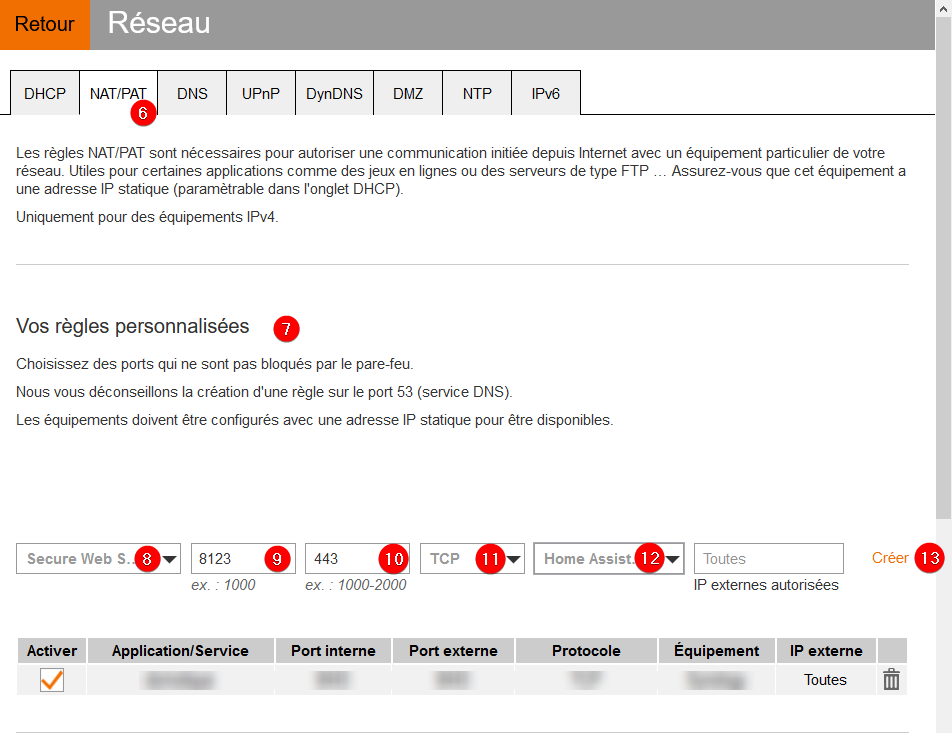Screen dimensions: 952x733
Task: Click the Équipement column header
Action: (716, 650)
